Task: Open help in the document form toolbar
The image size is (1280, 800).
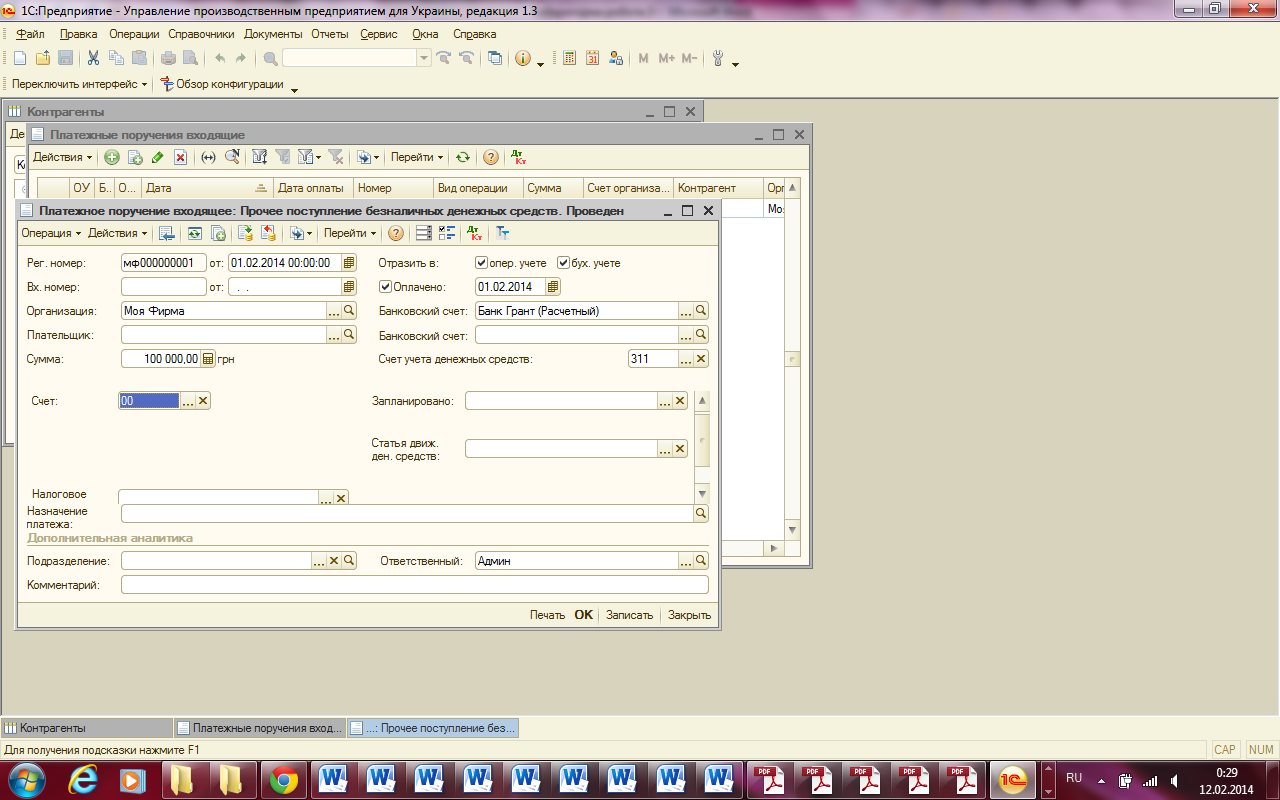Action: pyautogui.click(x=396, y=233)
